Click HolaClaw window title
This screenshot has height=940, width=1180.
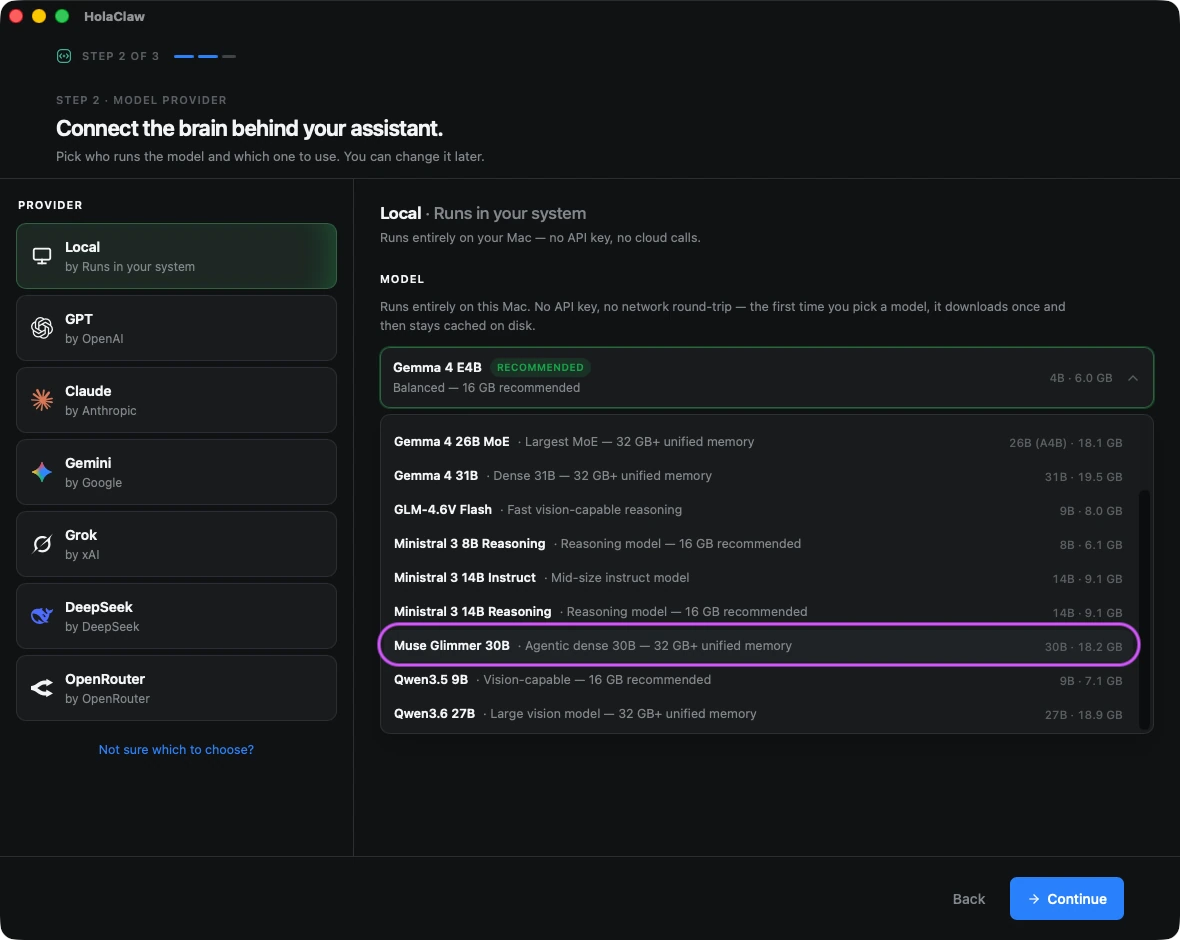(114, 17)
